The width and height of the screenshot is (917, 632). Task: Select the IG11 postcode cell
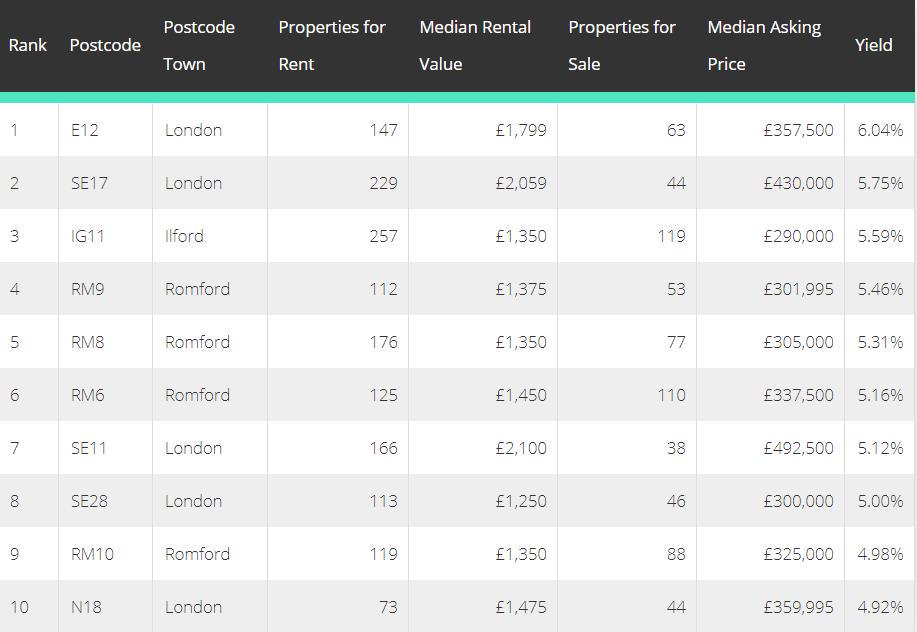coord(88,236)
